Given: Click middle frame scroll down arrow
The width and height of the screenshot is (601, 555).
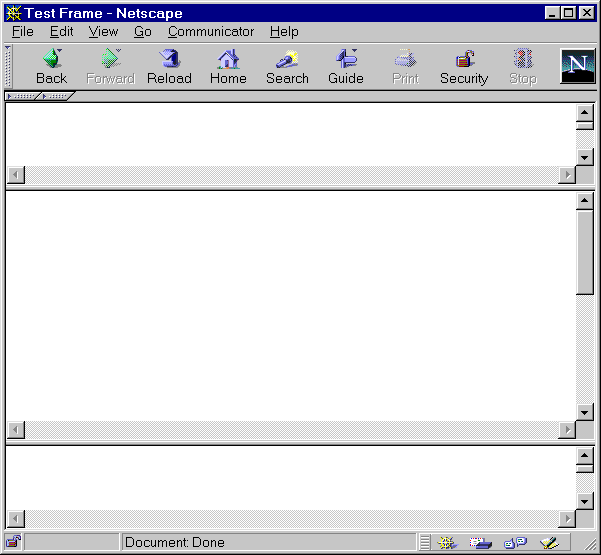Looking at the screenshot, I should click(x=585, y=412).
